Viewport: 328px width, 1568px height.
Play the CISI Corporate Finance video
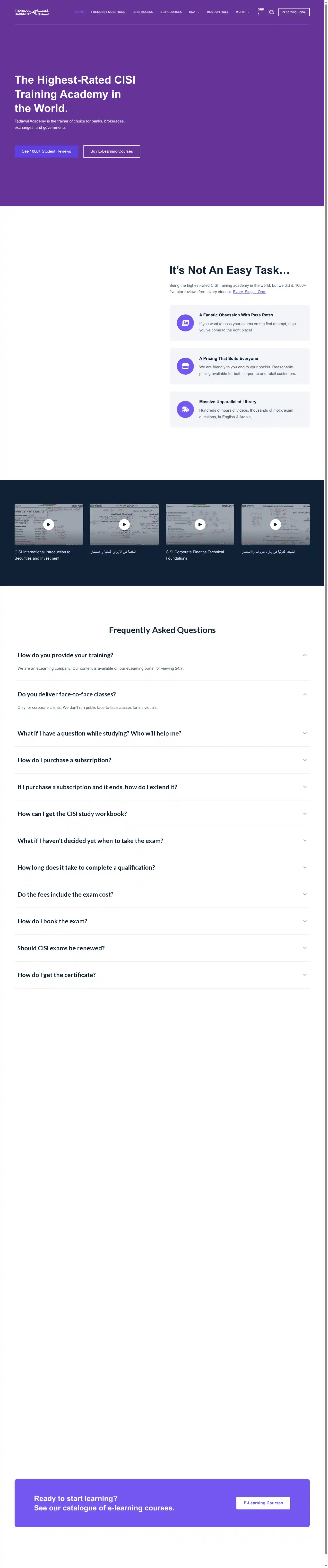point(200,524)
